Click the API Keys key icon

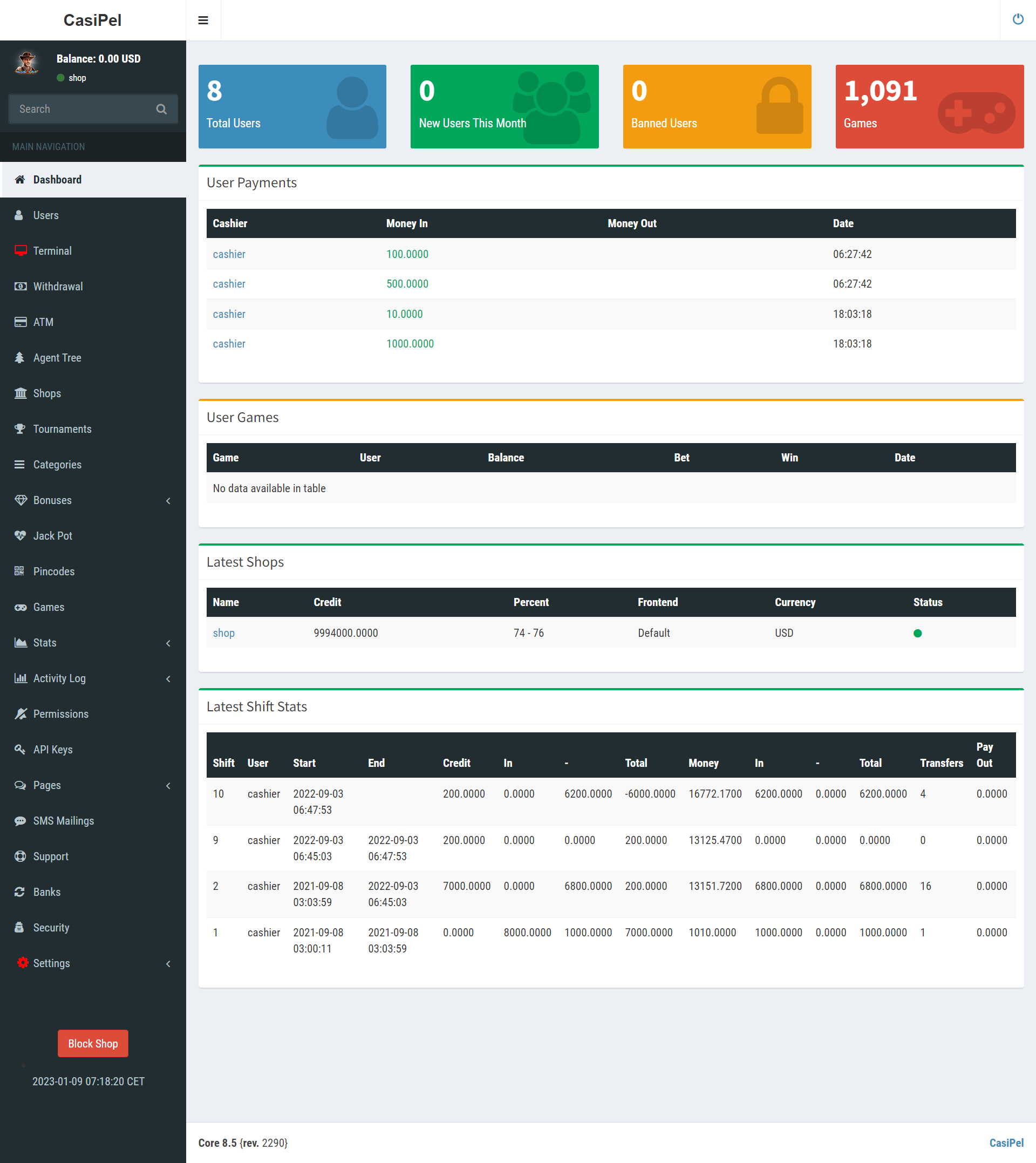pyautogui.click(x=20, y=749)
